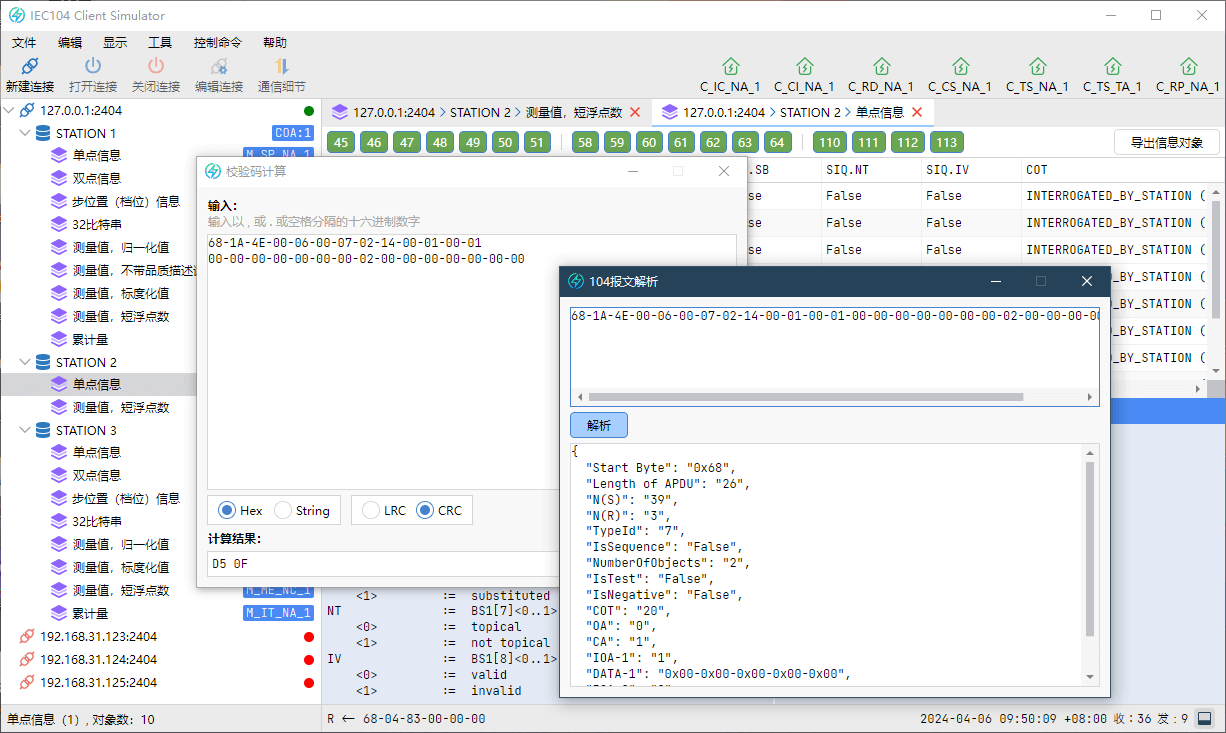Send the C_IC_NA_1 interrogation command
The height and width of the screenshot is (733, 1226).
[x=730, y=66]
